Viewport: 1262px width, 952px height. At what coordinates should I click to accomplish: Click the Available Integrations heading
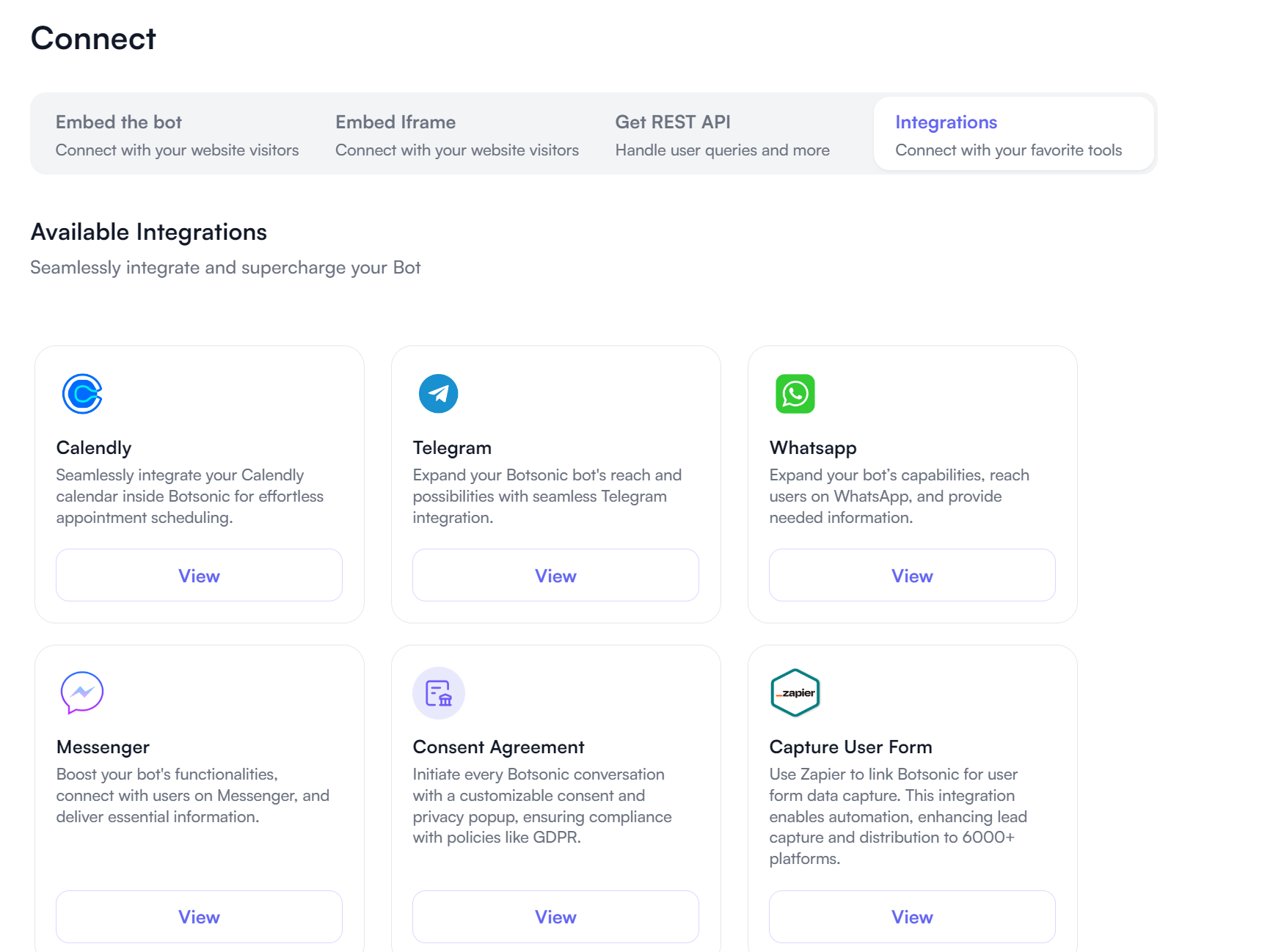coord(149,232)
